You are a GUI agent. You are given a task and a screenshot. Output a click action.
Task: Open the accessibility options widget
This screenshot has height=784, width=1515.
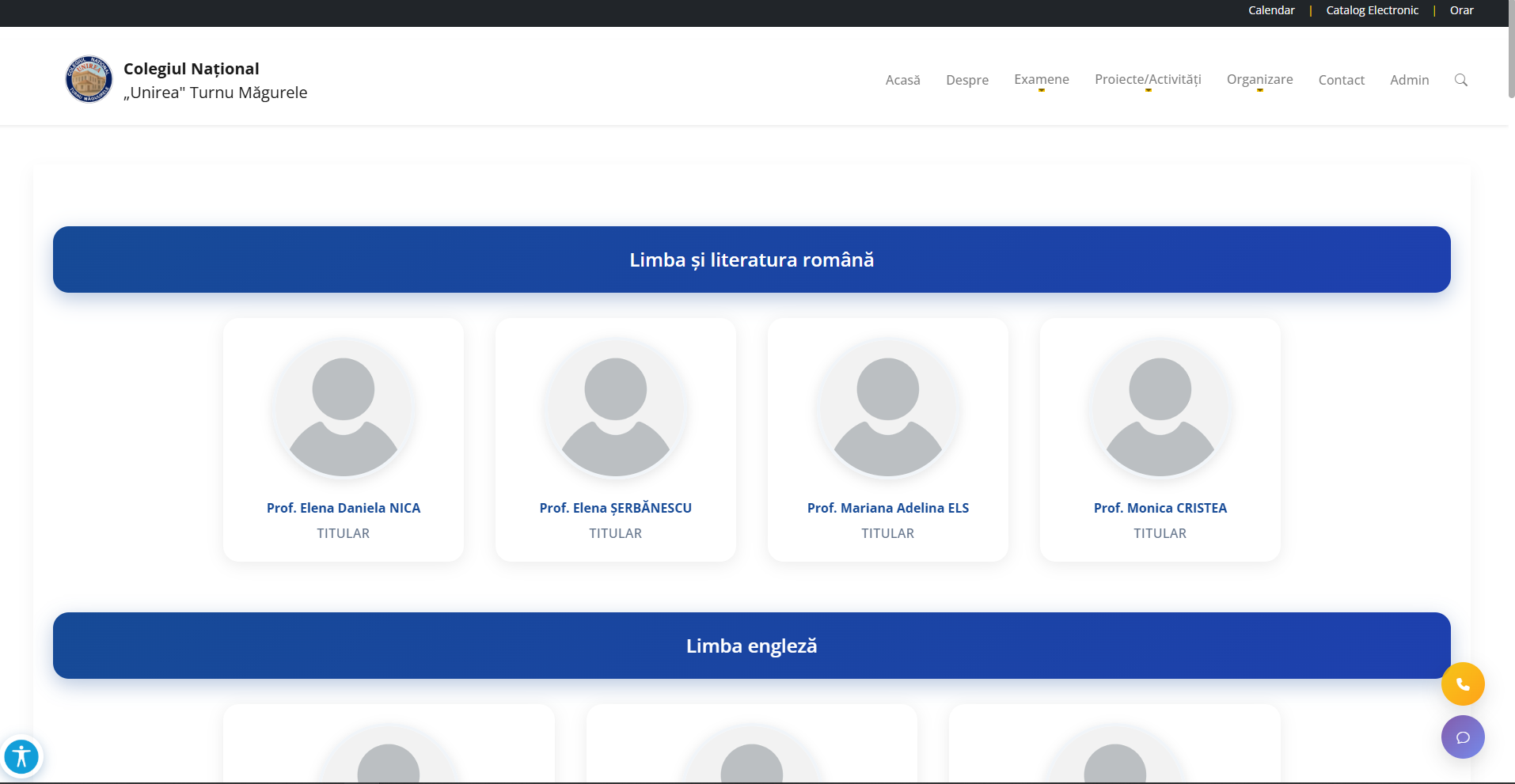tap(21, 756)
